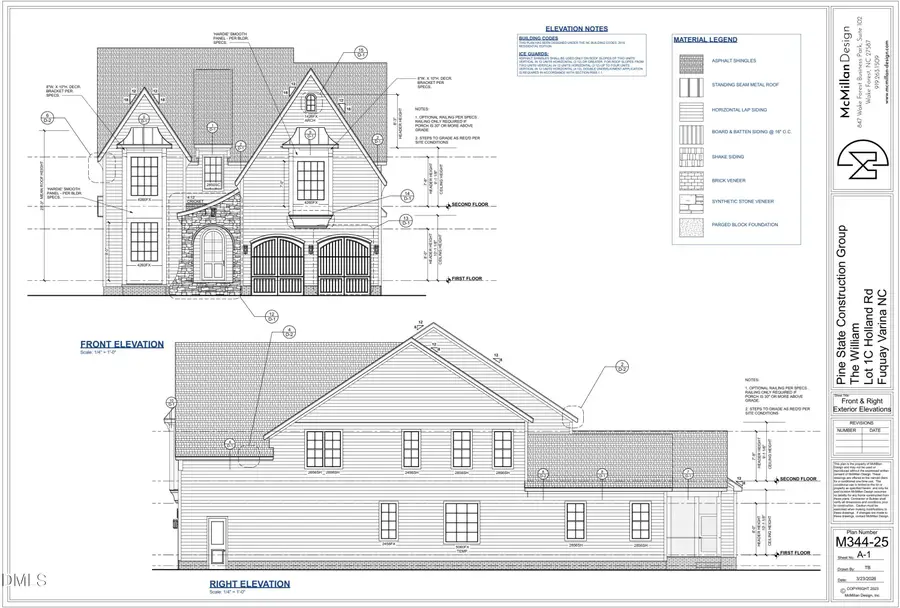Click the asphalt shingles legend swatch
The height and width of the screenshot is (608, 900).
tap(691, 64)
